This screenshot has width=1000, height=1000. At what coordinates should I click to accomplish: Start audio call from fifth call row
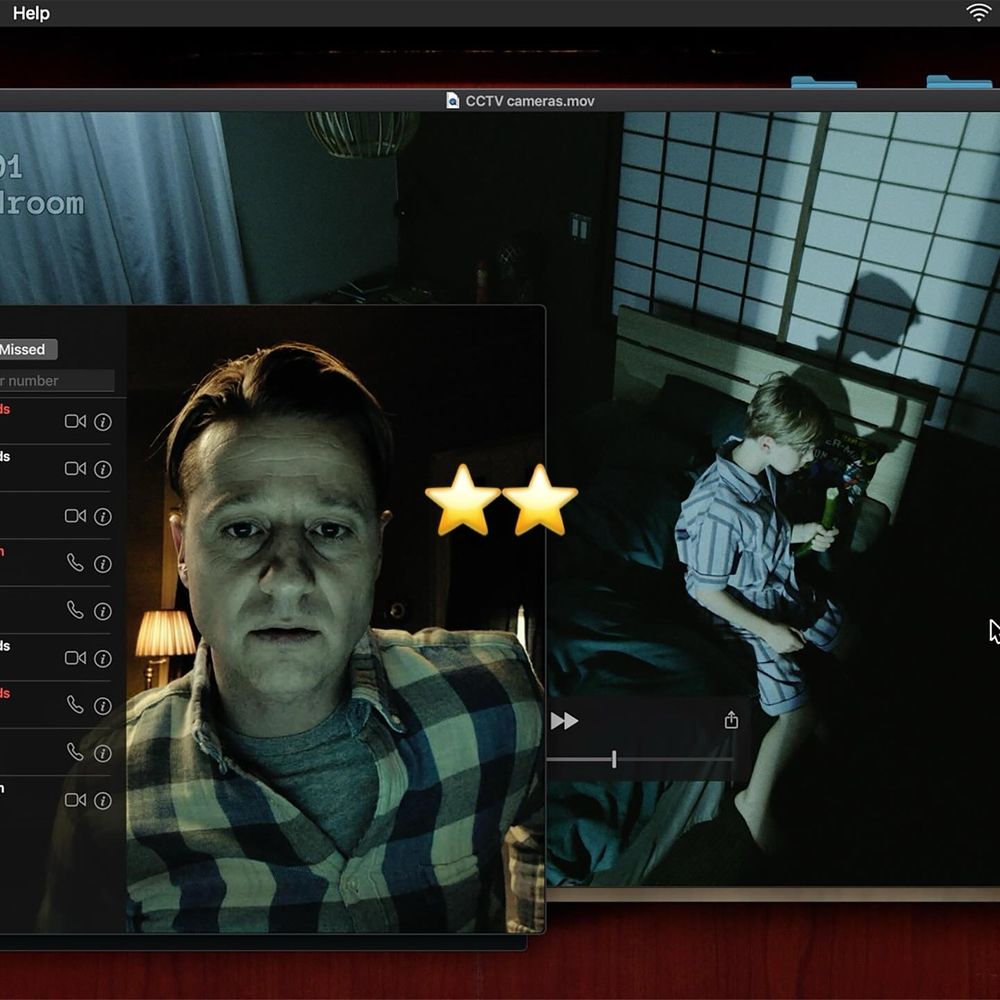point(75,610)
